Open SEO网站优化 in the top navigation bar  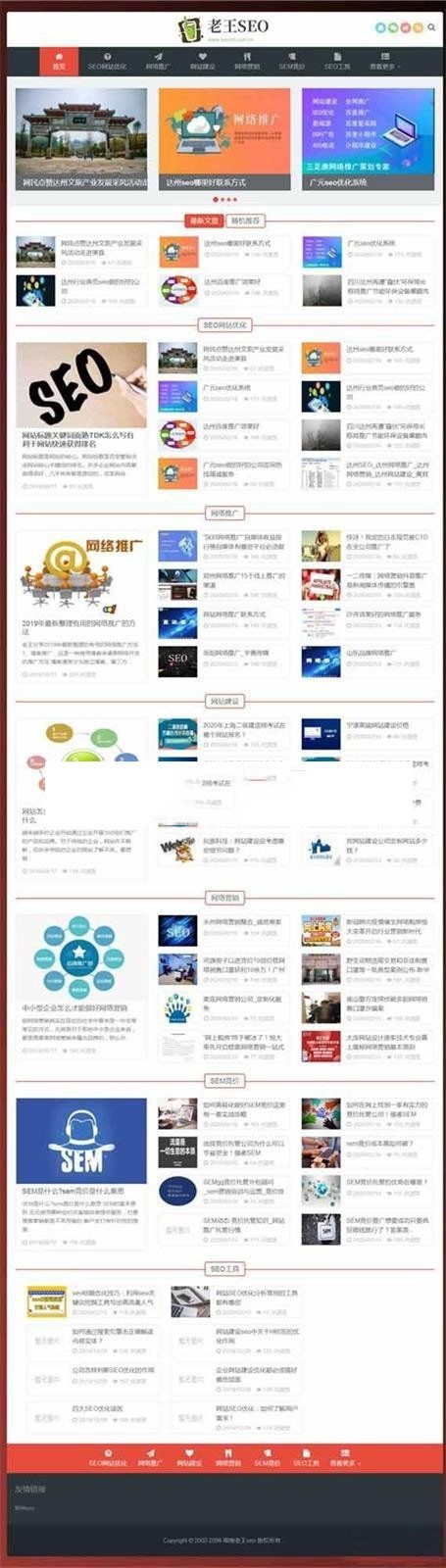click(108, 62)
